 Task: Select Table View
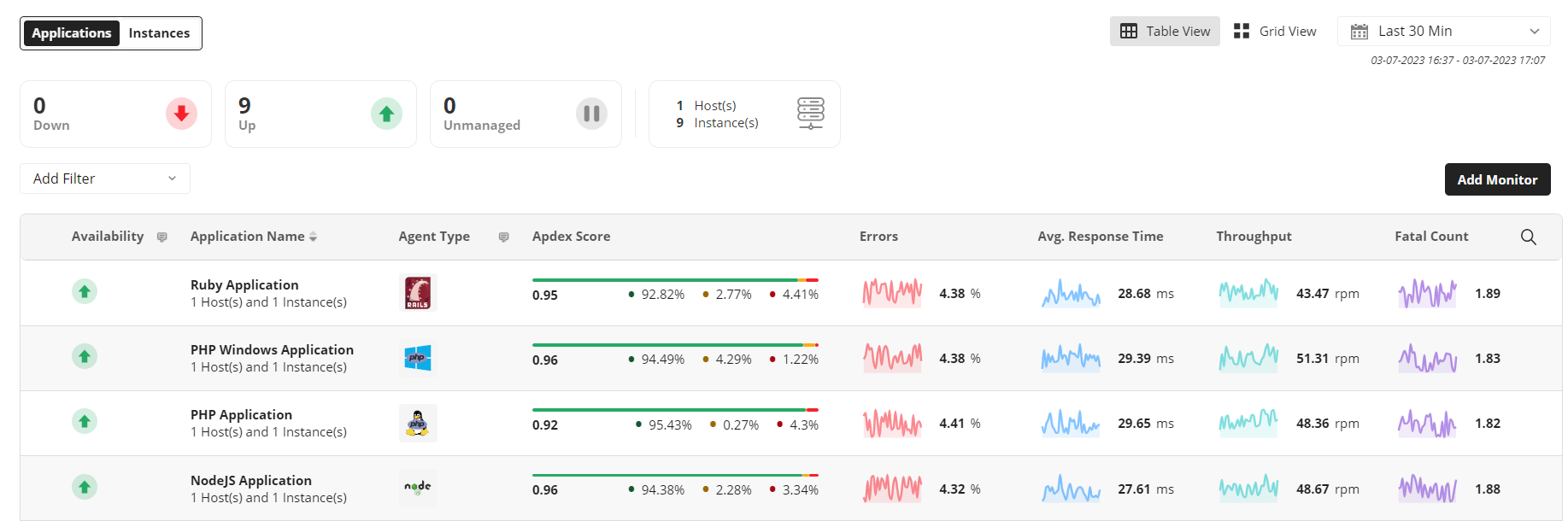click(x=1165, y=32)
